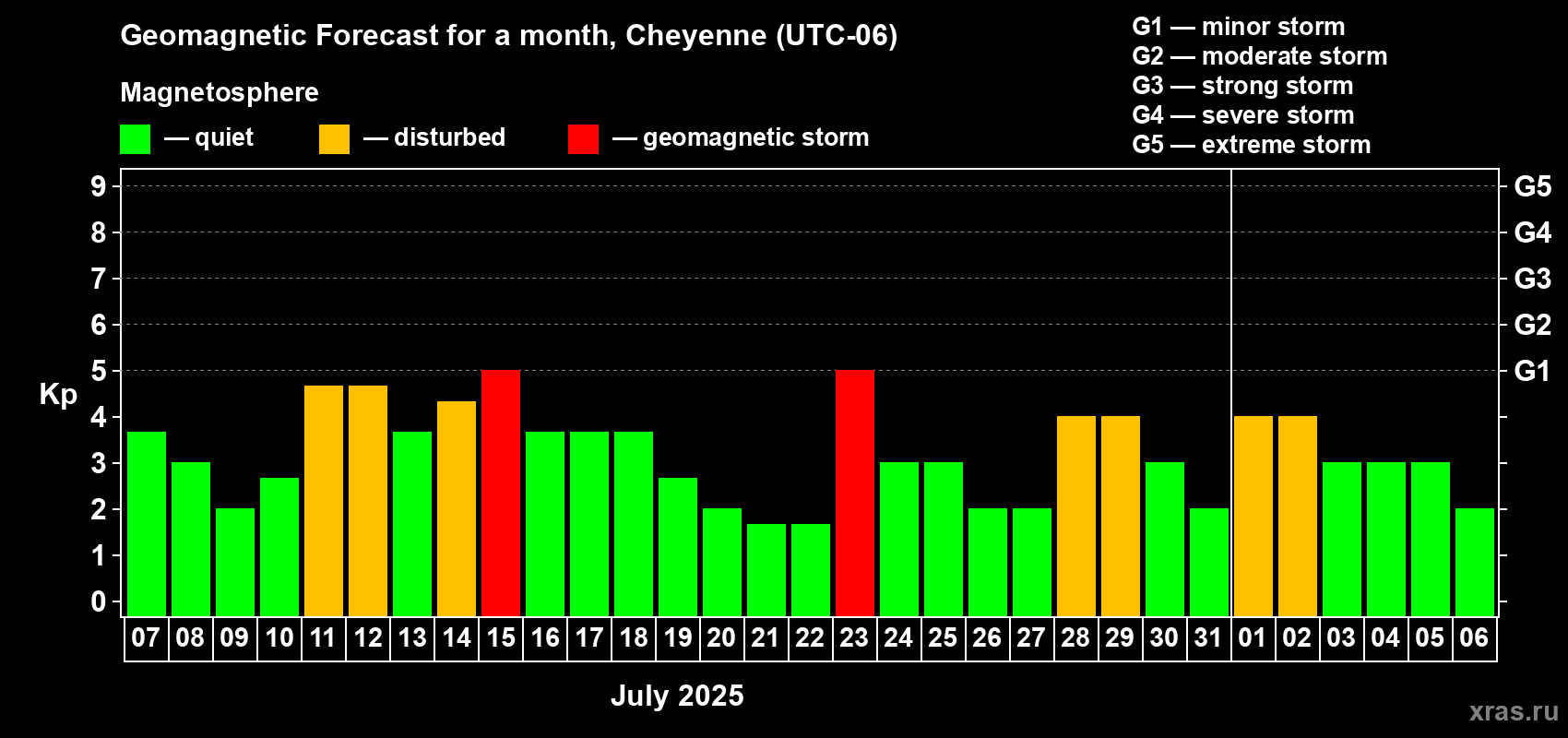
Task: Click the 'Kp' axis title
Action: [58, 395]
